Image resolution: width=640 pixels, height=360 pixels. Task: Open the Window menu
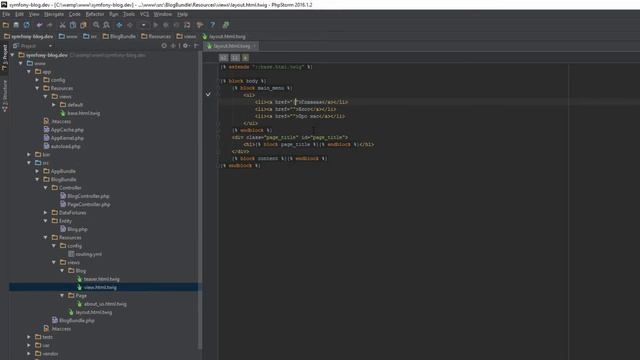[163, 14]
